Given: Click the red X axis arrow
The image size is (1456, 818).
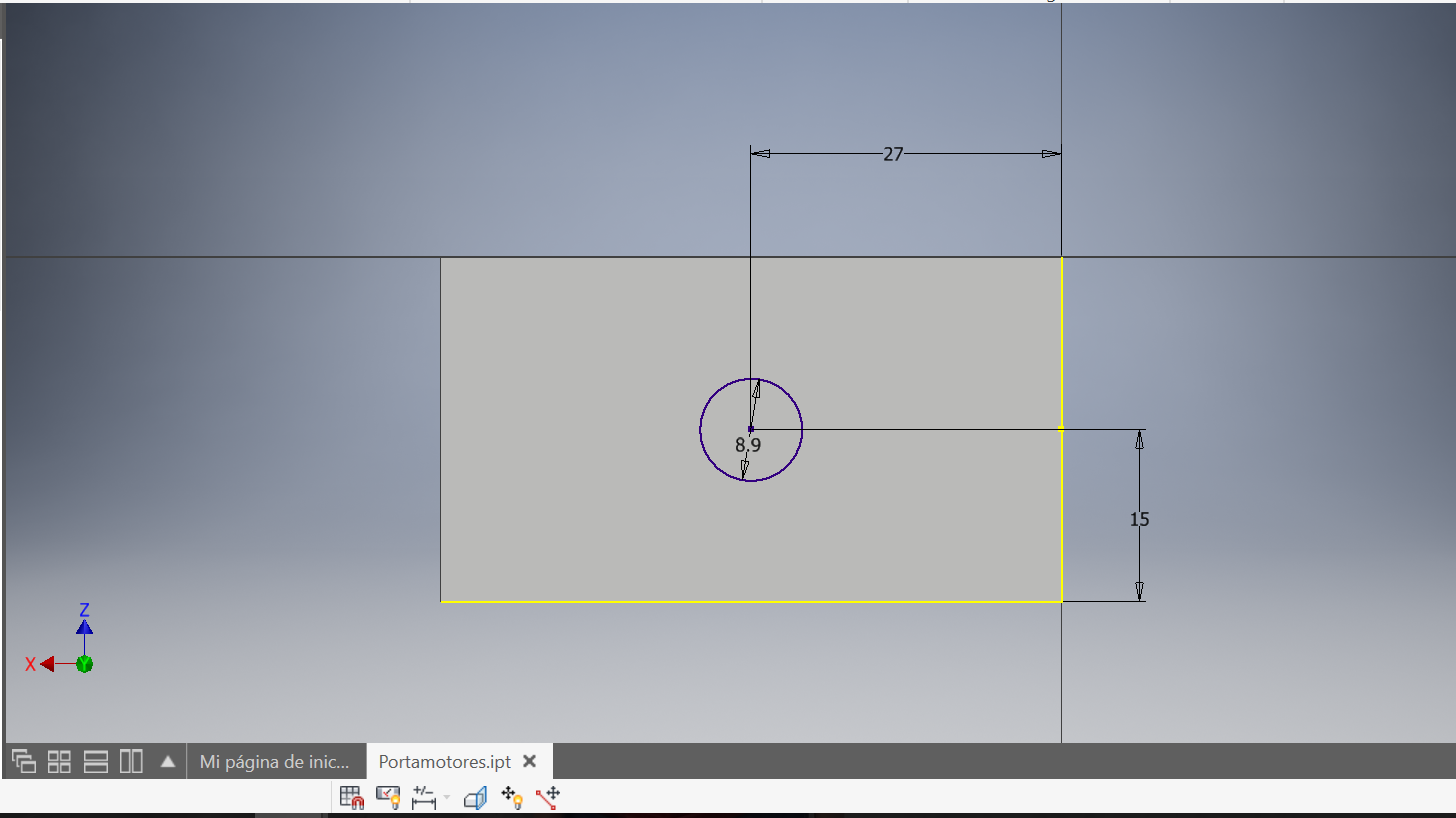Looking at the screenshot, I should (46, 664).
